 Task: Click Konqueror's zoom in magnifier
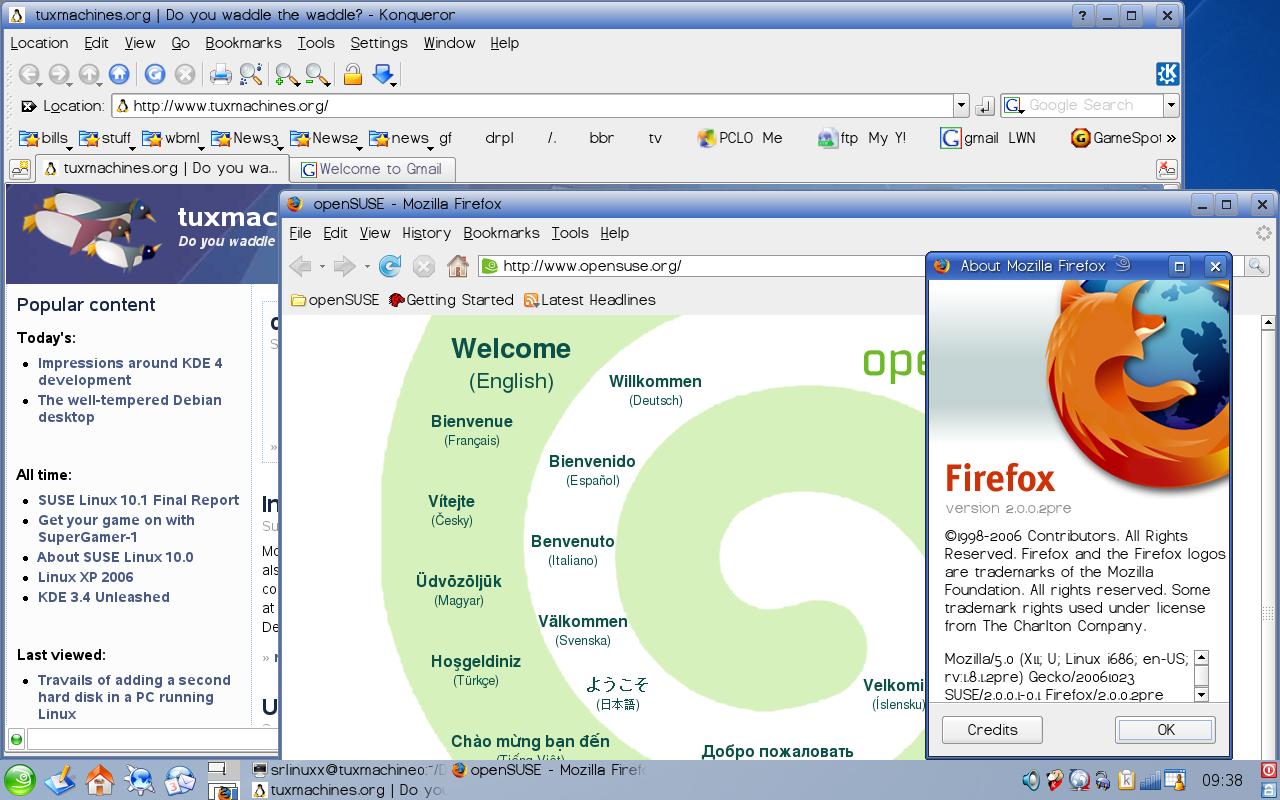[286, 74]
